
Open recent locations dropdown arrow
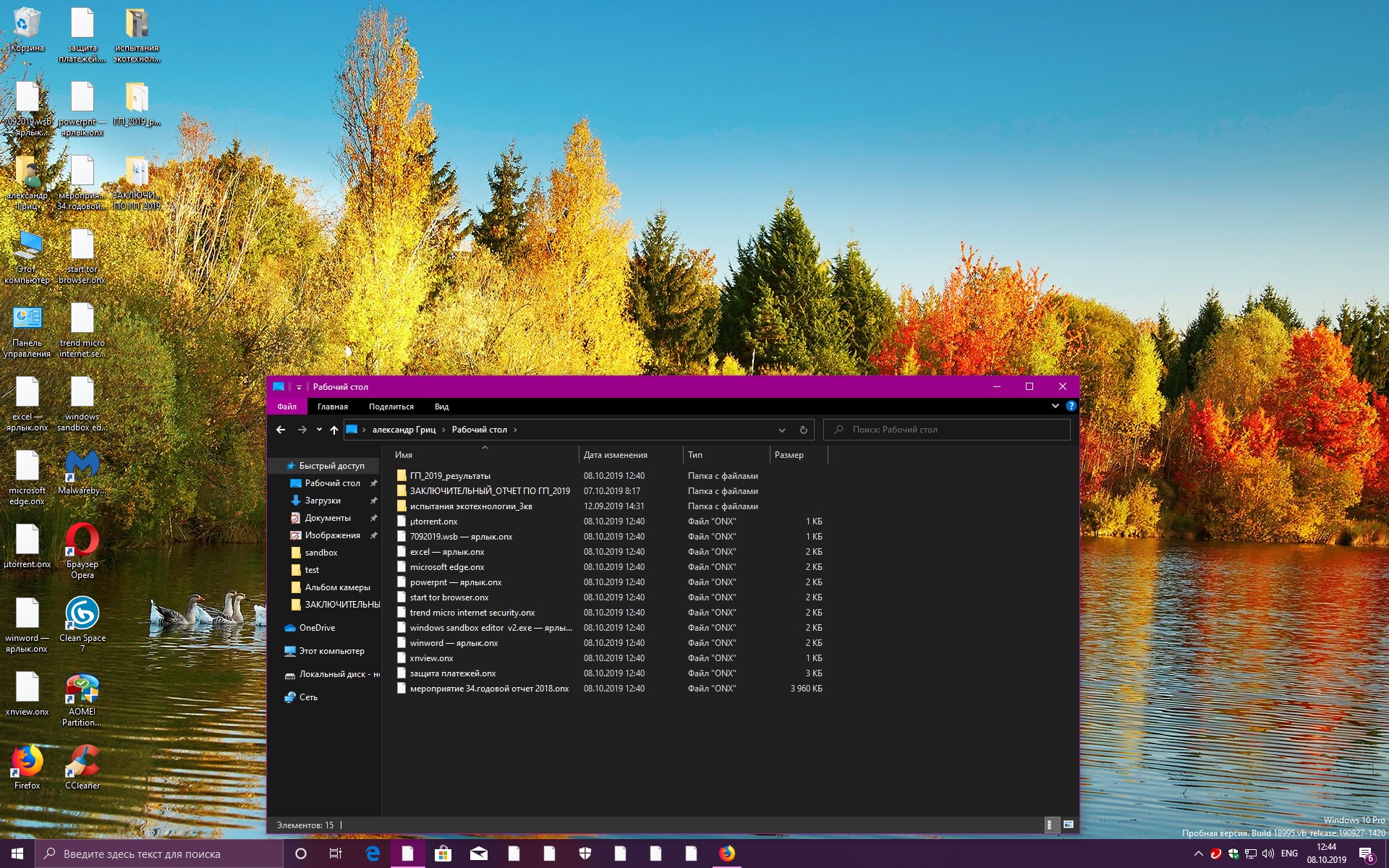coord(319,430)
